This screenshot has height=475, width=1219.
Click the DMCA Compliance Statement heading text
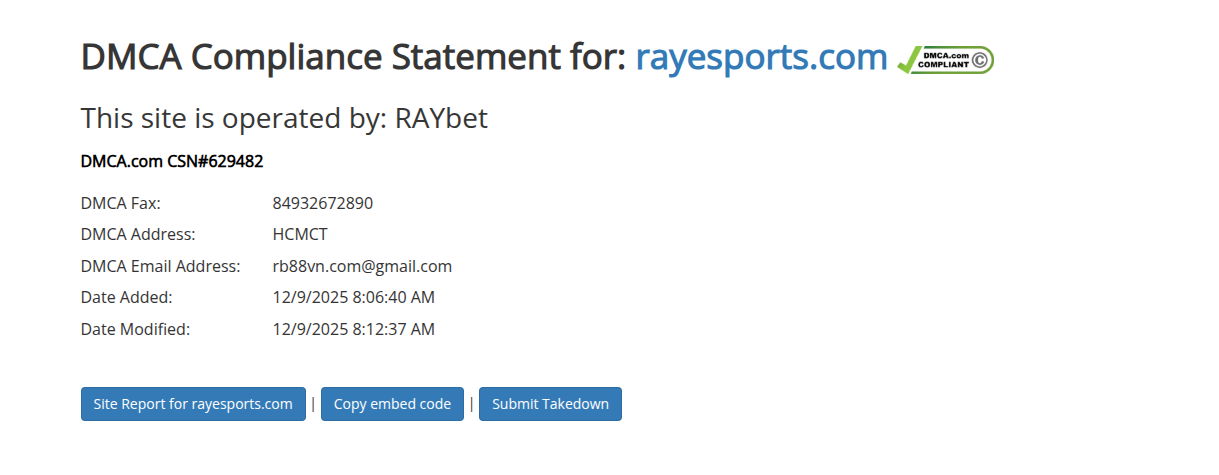pyautogui.click(x=353, y=58)
